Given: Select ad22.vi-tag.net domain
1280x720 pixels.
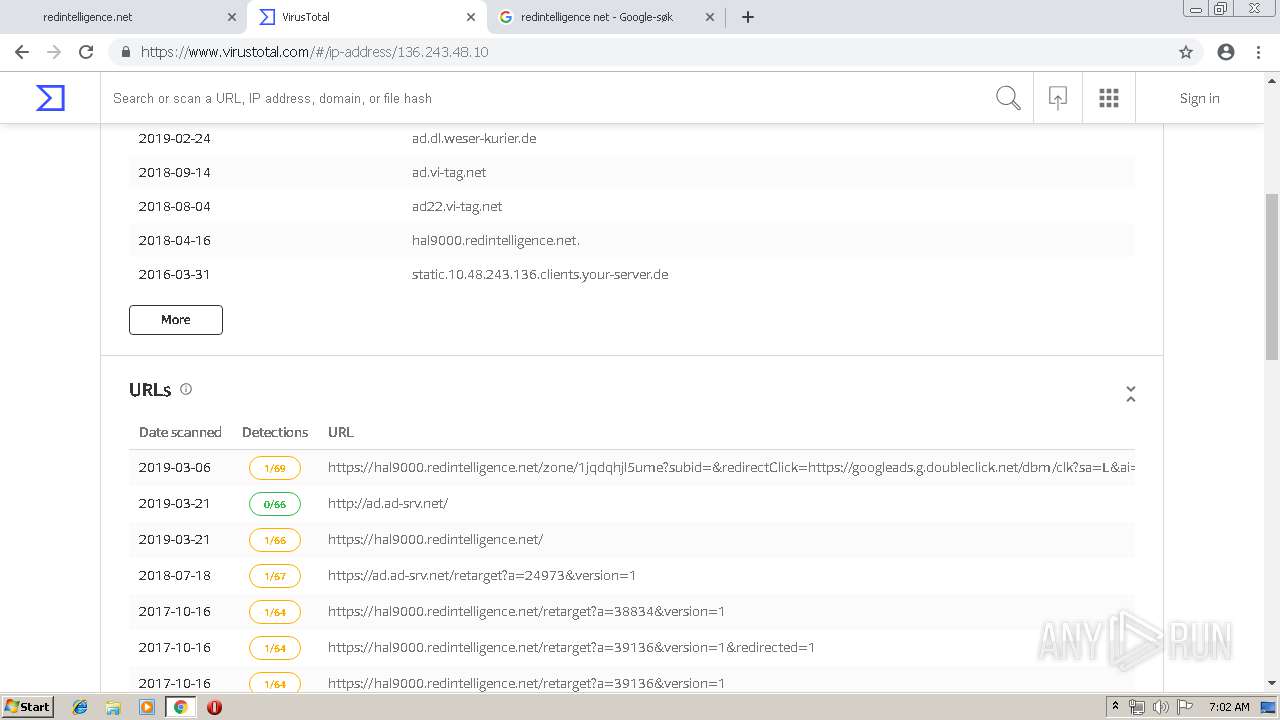Looking at the screenshot, I should click(457, 206).
